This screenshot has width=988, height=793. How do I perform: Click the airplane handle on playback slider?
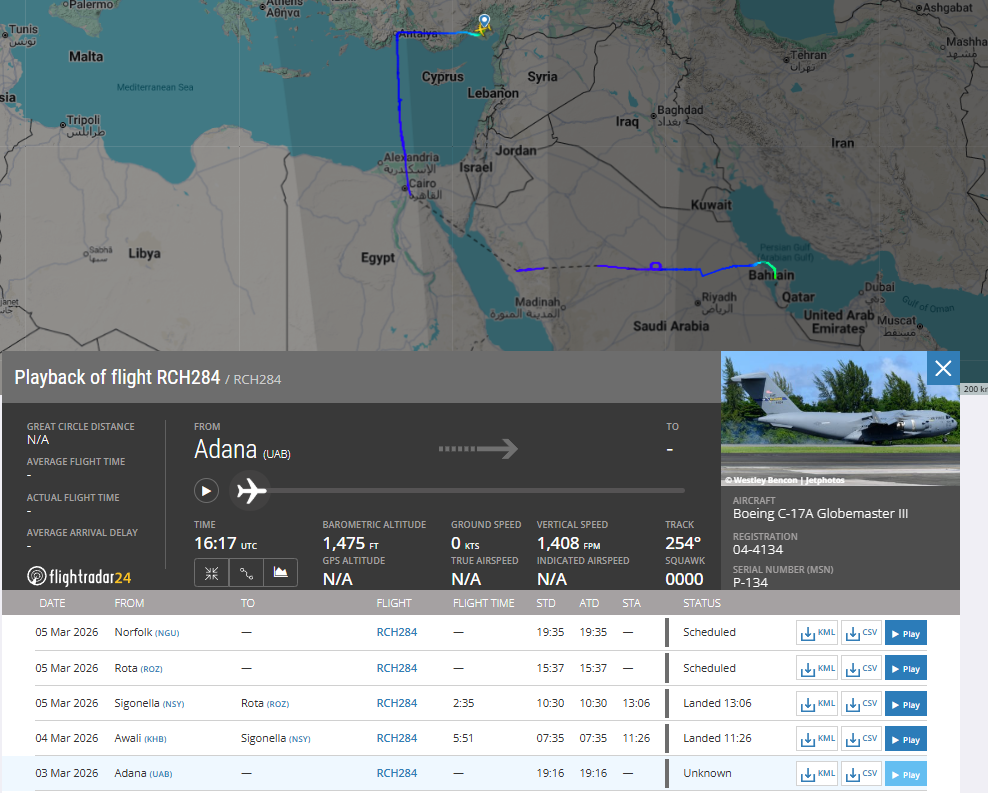point(251,491)
